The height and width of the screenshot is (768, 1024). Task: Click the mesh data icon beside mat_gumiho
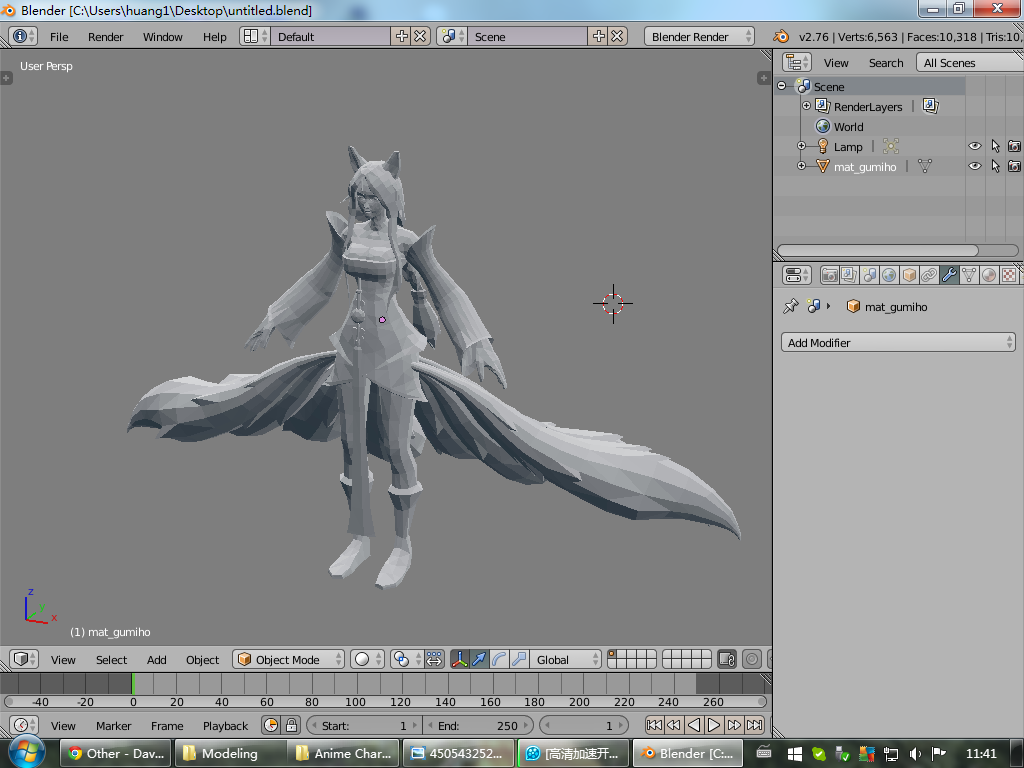click(925, 167)
